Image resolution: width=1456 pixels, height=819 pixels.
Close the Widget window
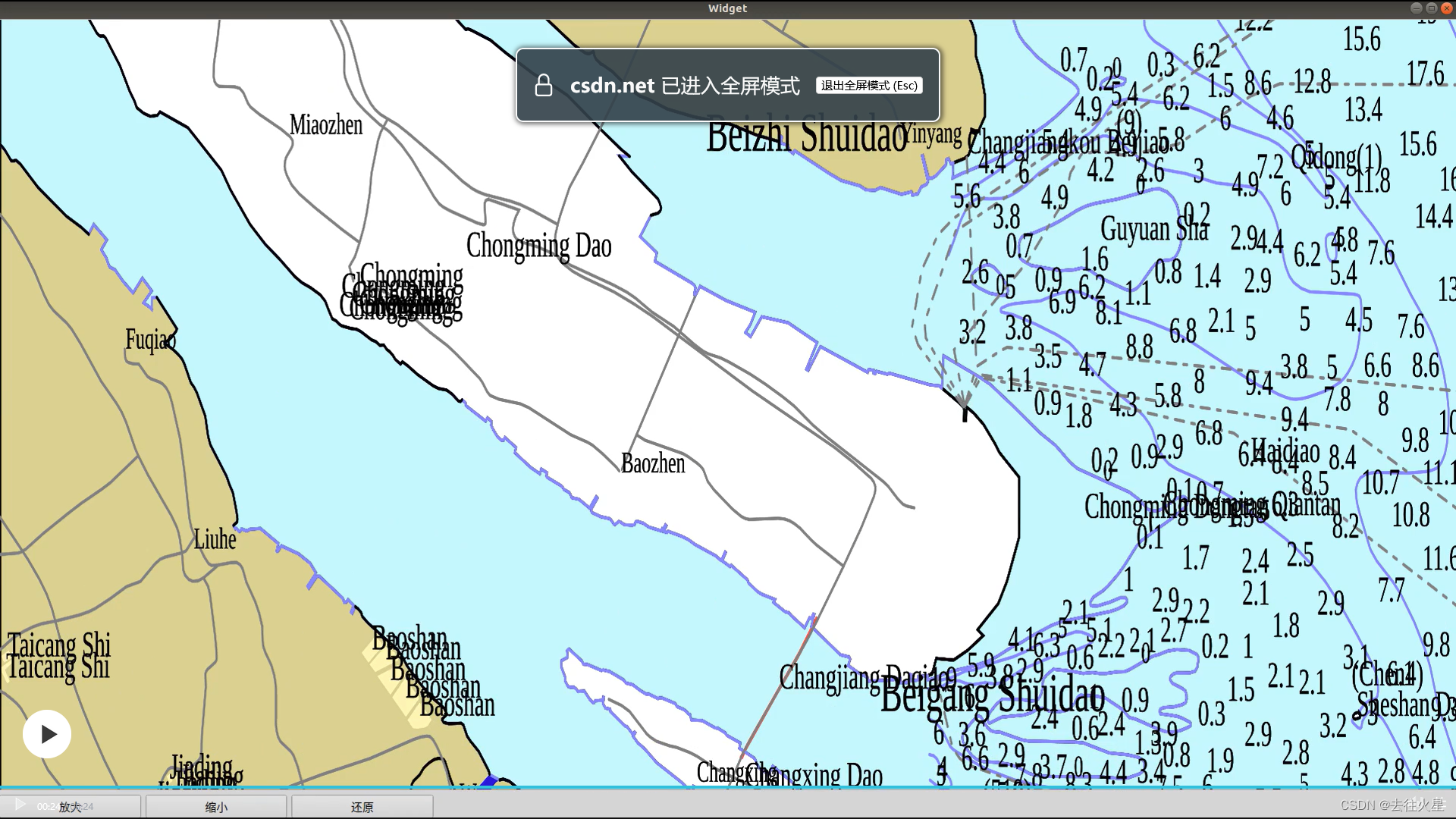(1446, 8)
